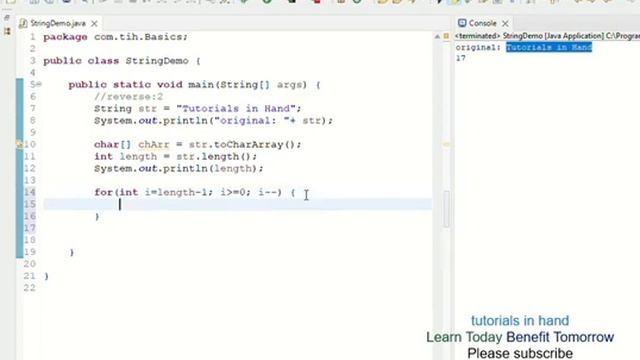640x360 pixels.
Task: Click the 'original:' label in console output
Action: pos(478,47)
